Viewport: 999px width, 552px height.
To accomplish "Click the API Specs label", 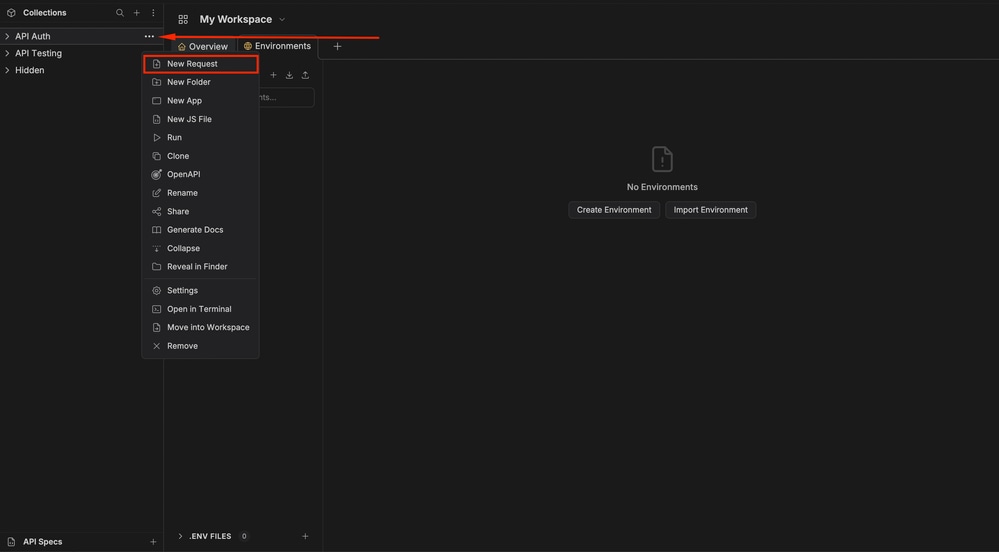I will (x=43, y=542).
